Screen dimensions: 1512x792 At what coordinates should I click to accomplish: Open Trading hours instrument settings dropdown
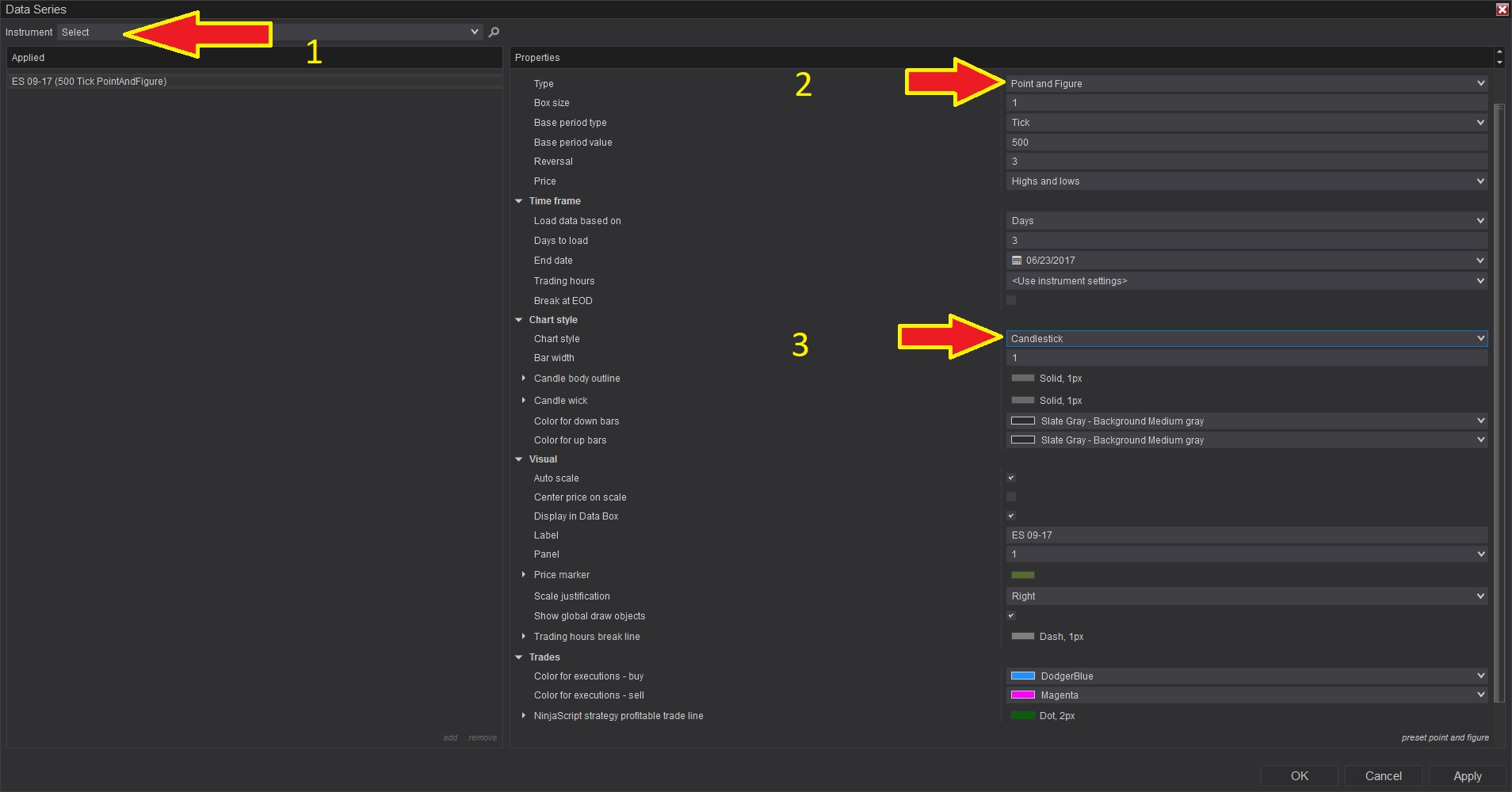[1247, 280]
